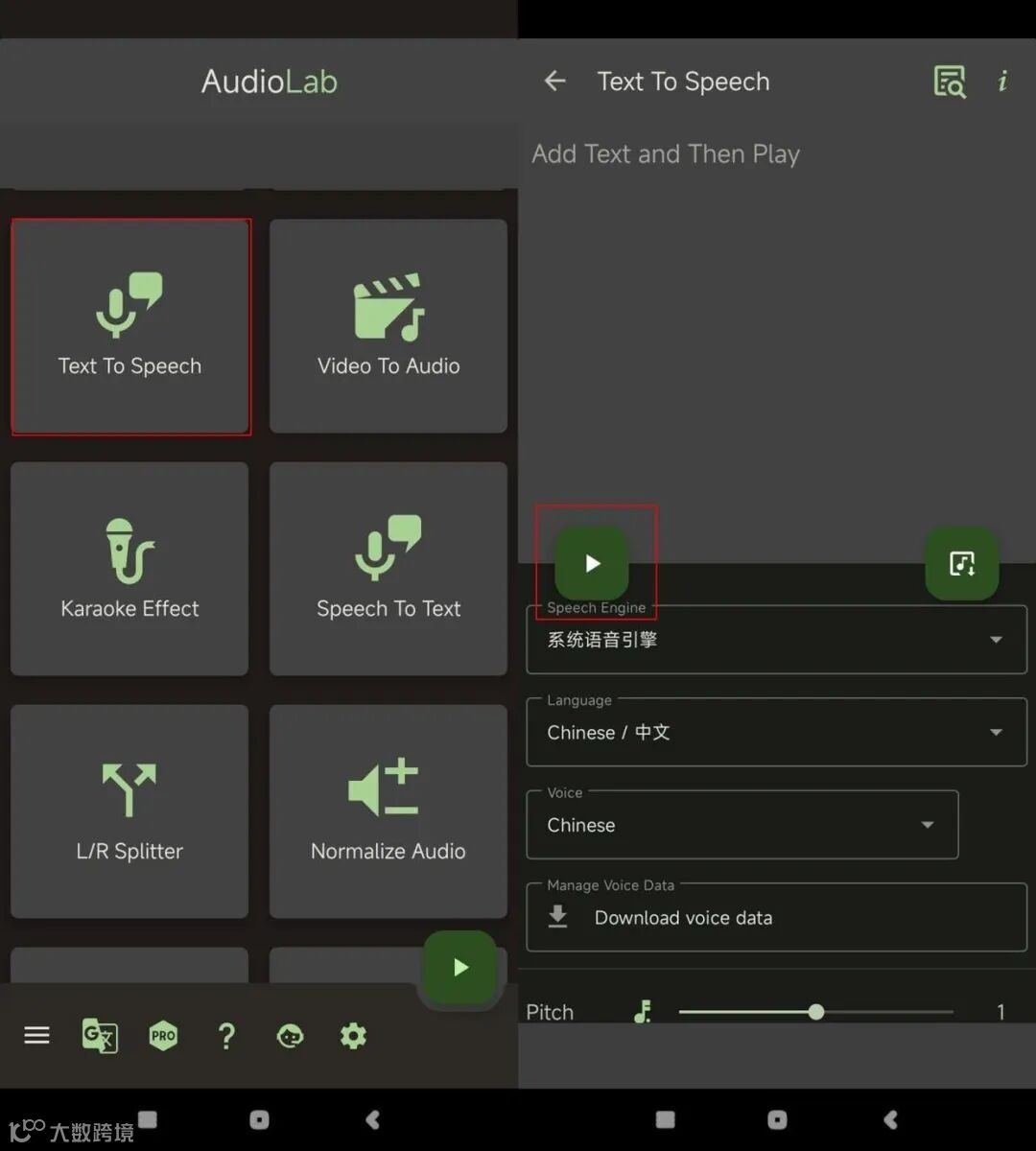Screen dimensions: 1036x1151
Task: Tap the save audio file button
Action: [x=962, y=563]
